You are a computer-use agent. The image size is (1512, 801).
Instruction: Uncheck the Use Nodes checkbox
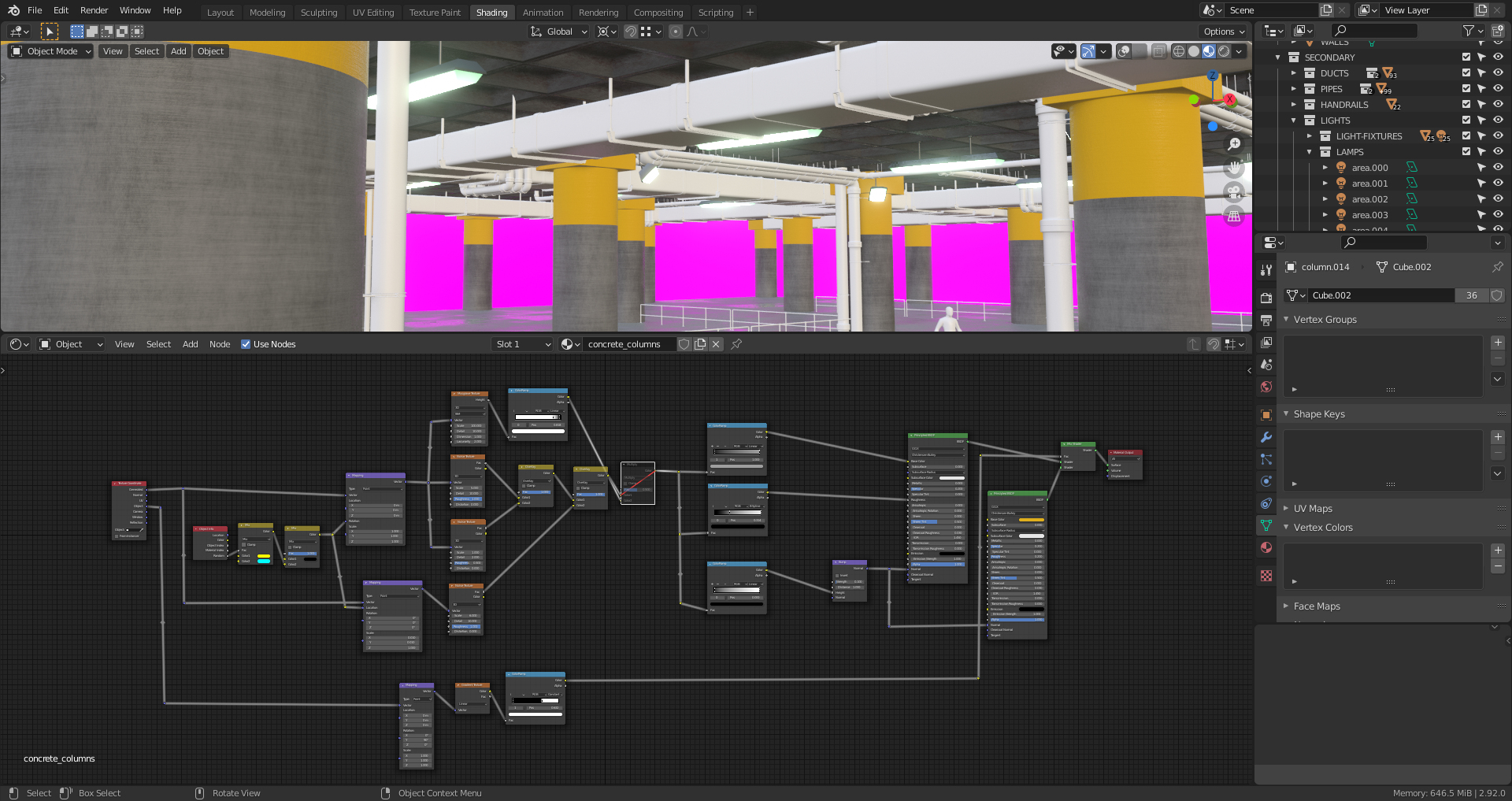click(246, 344)
